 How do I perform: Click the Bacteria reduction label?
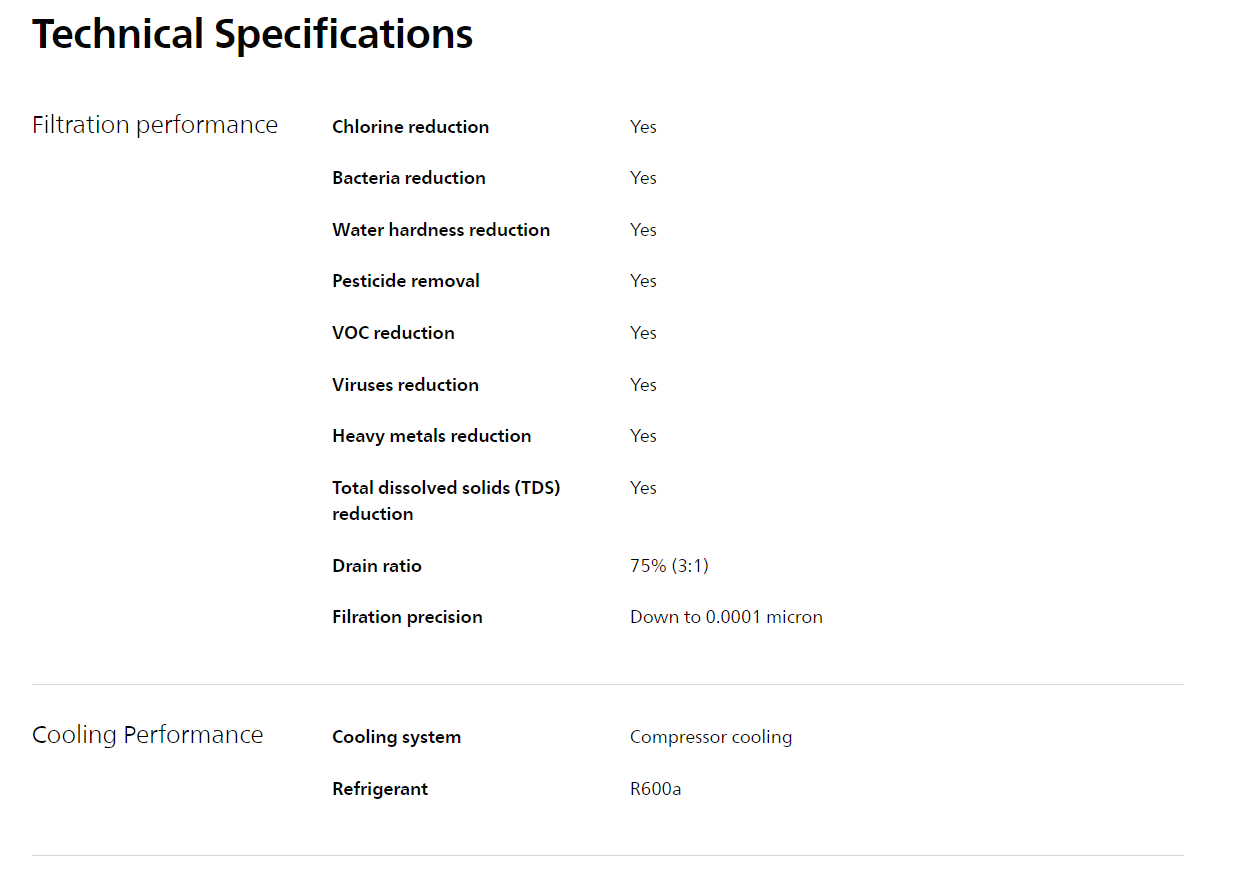tap(409, 178)
